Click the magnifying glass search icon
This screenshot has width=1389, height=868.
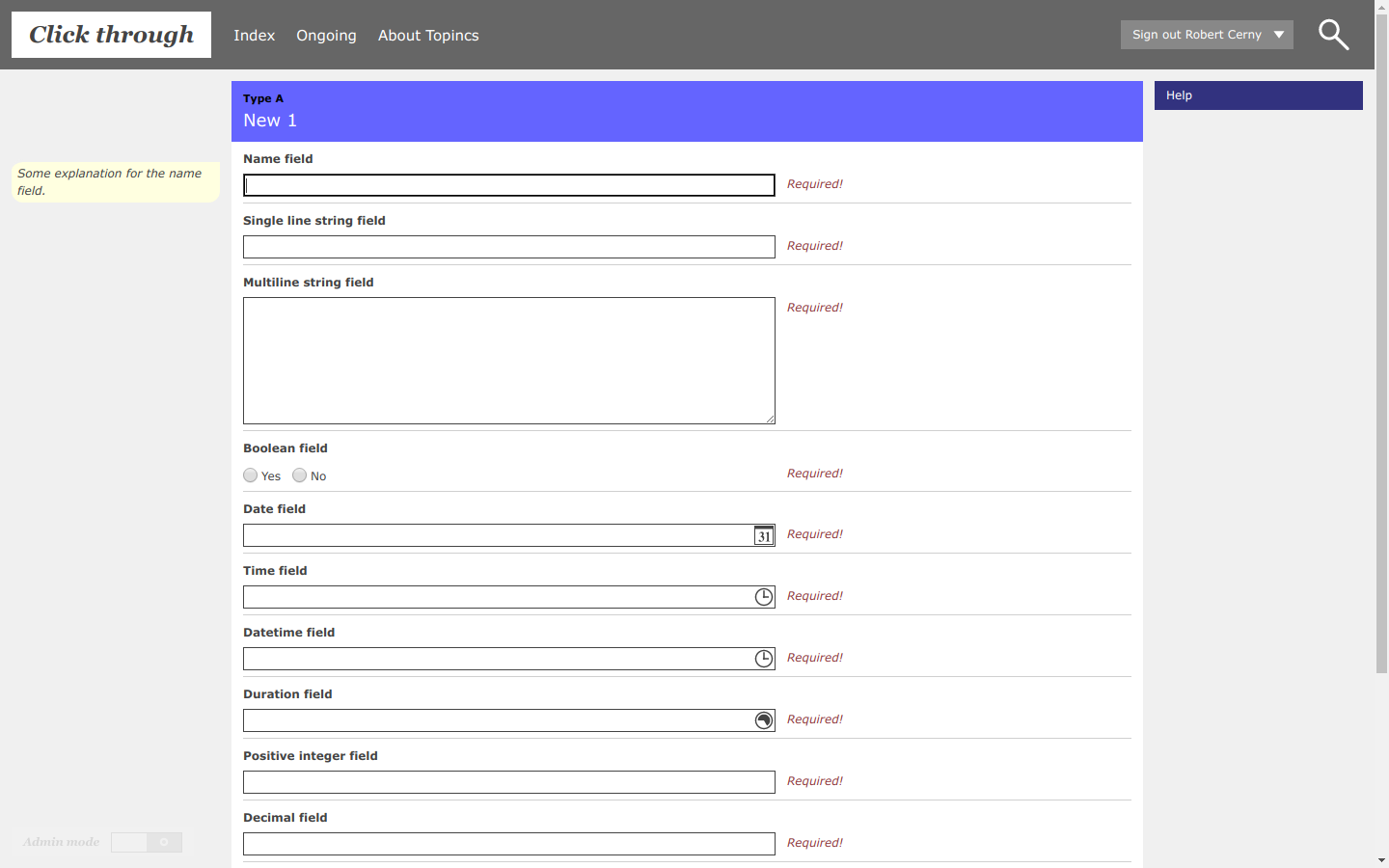(1333, 35)
